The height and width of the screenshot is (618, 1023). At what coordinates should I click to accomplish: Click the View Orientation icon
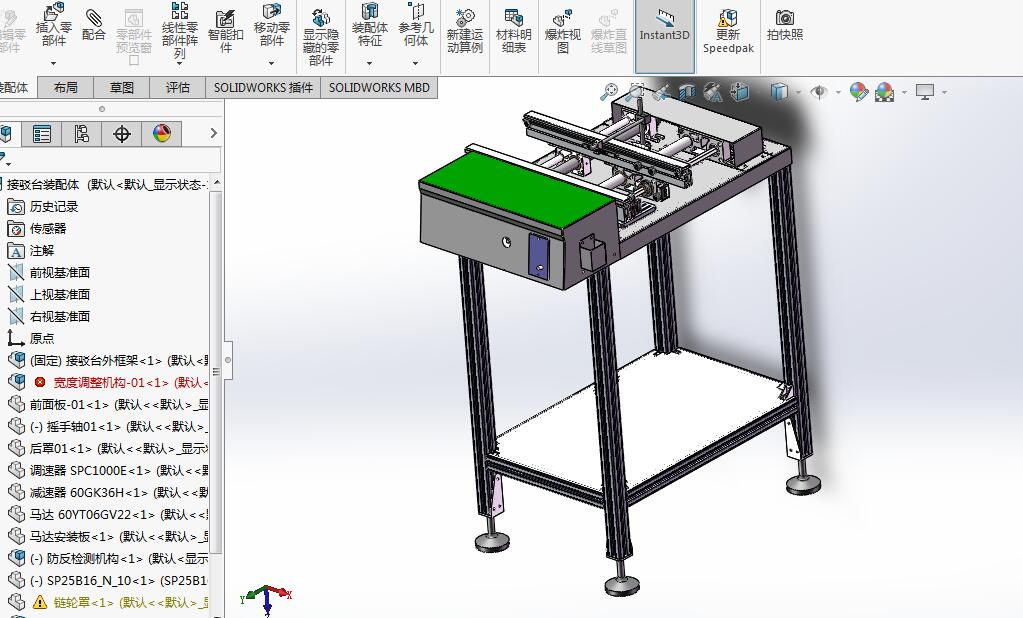click(x=740, y=92)
